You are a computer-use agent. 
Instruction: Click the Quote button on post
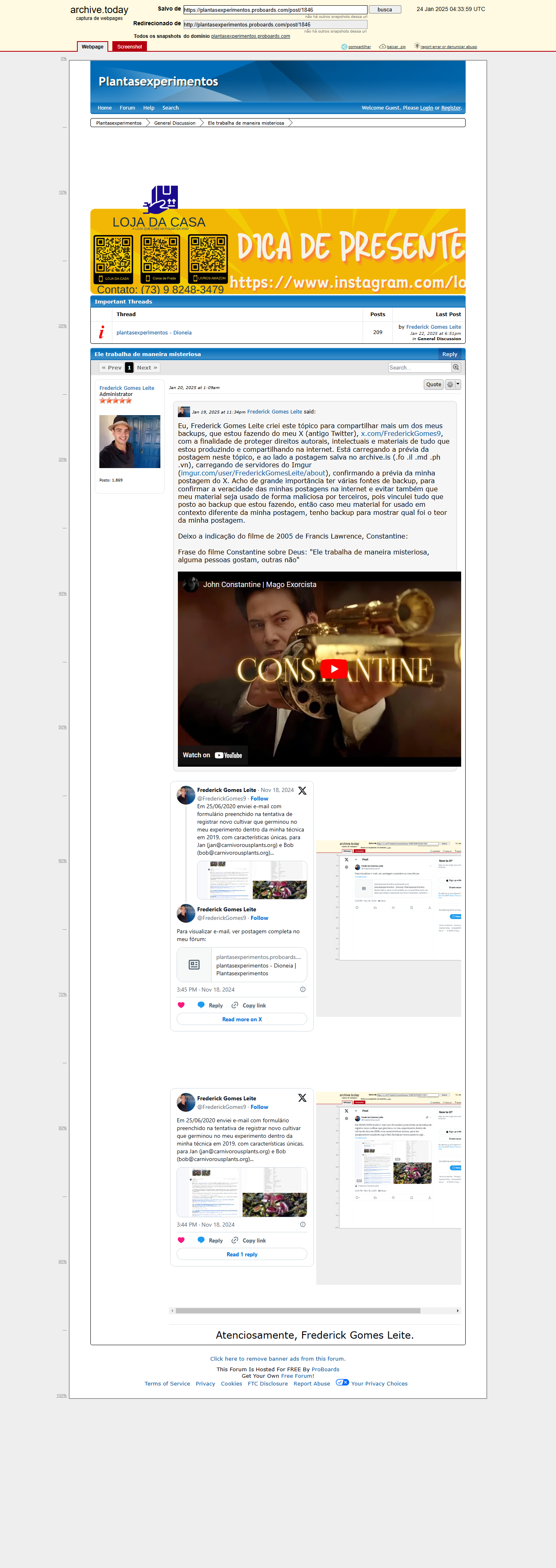[434, 385]
